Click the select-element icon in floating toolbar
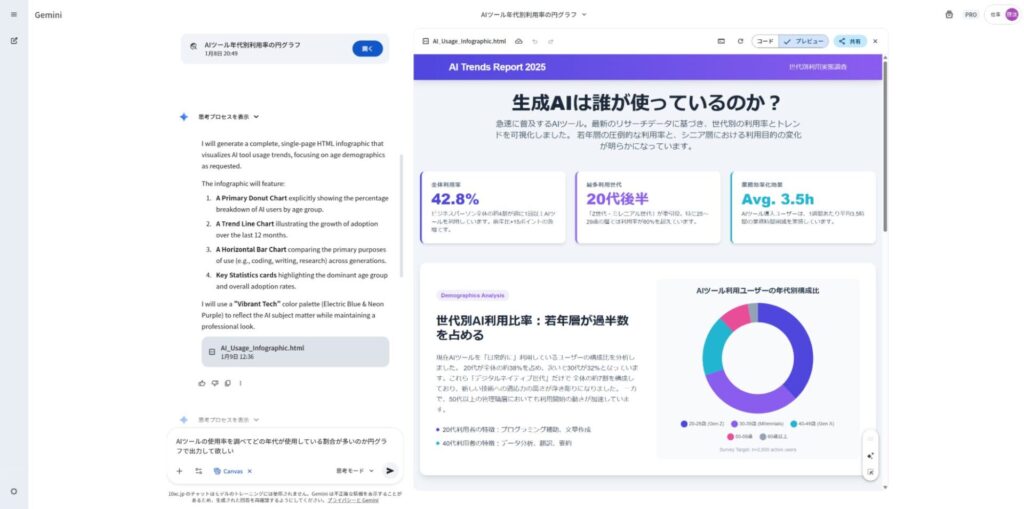 (871, 472)
